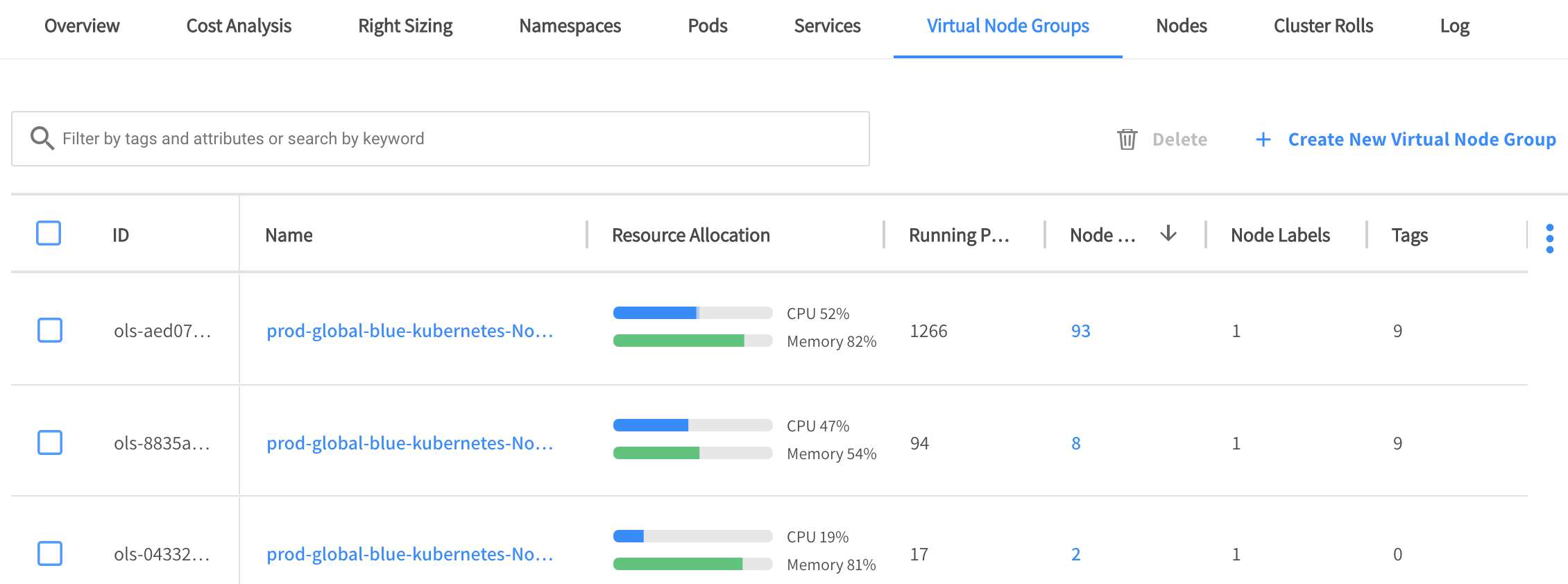
Task: Click the plus icon for new group
Action: (x=1263, y=139)
